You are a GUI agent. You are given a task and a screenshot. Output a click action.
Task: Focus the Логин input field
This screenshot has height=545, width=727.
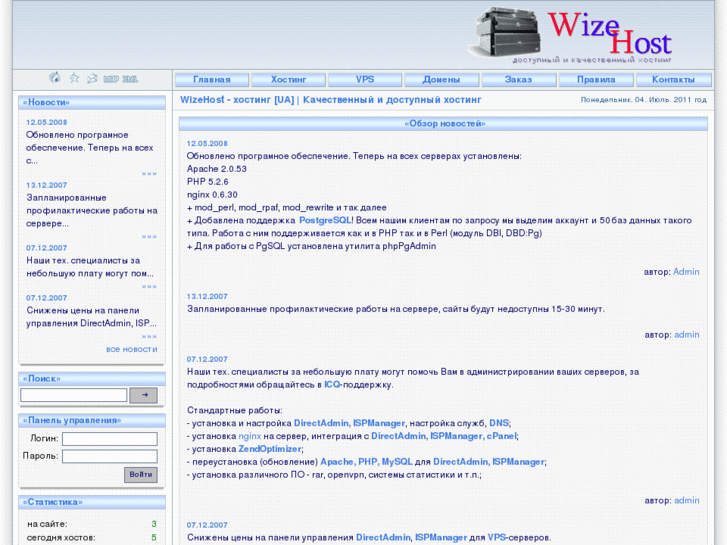click(110, 439)
